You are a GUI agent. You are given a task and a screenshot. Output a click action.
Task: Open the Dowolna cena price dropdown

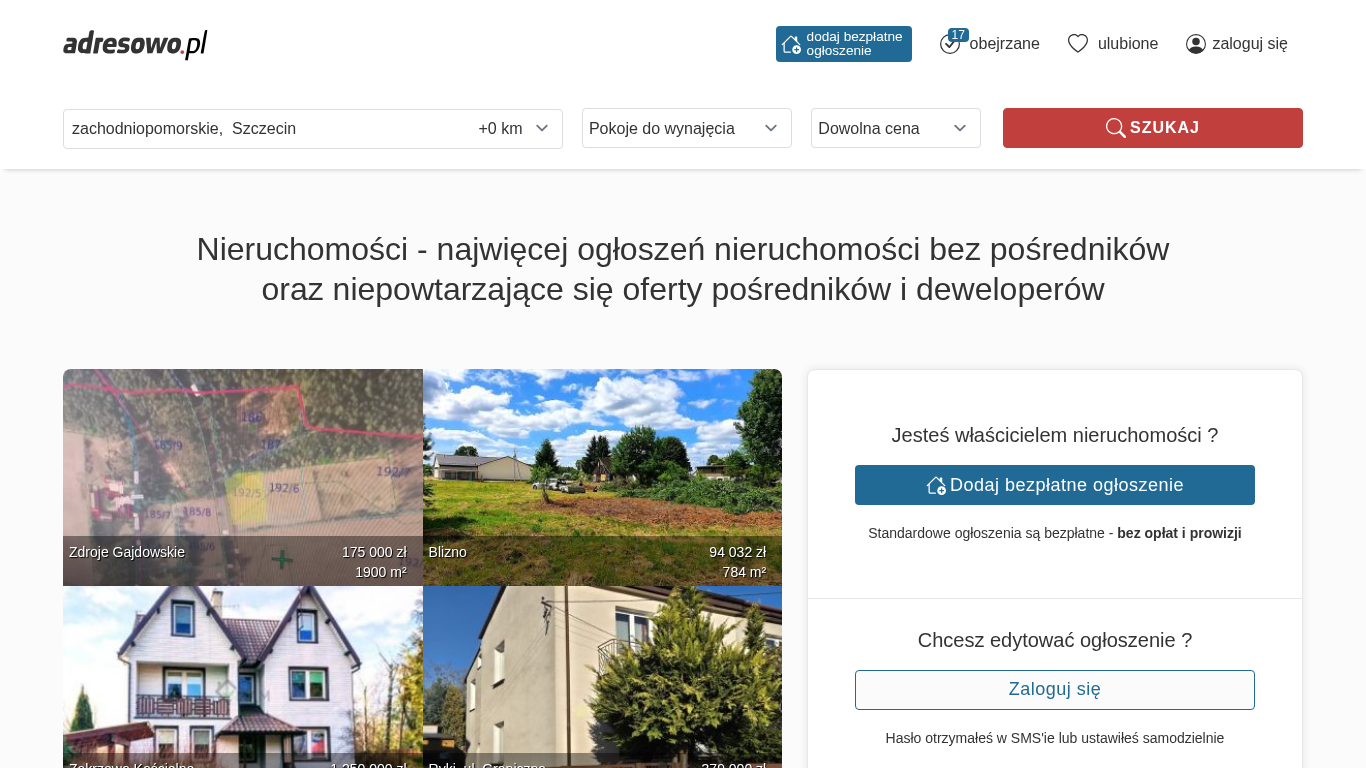895,128
